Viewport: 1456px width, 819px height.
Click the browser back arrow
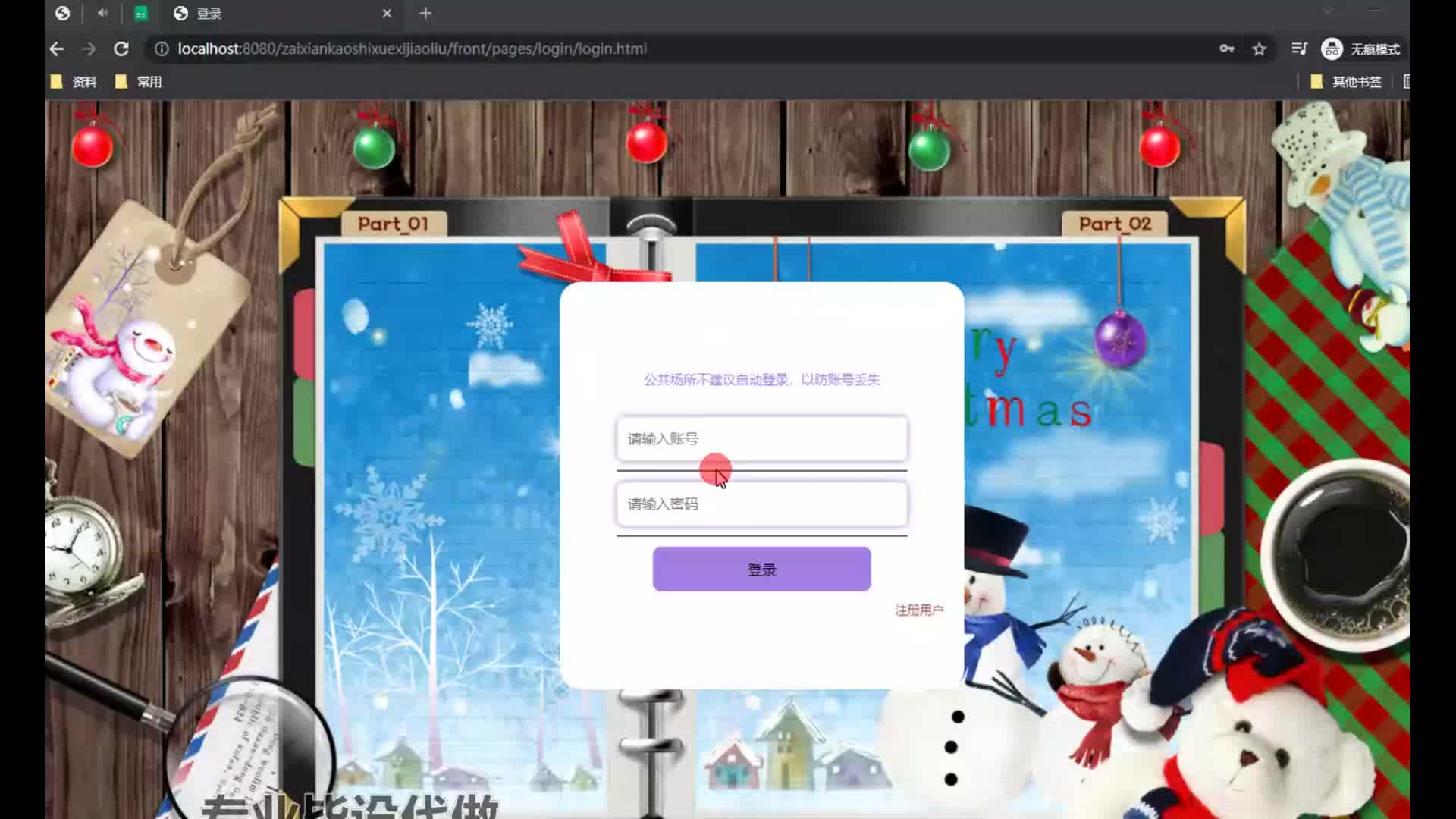point(57,49)
